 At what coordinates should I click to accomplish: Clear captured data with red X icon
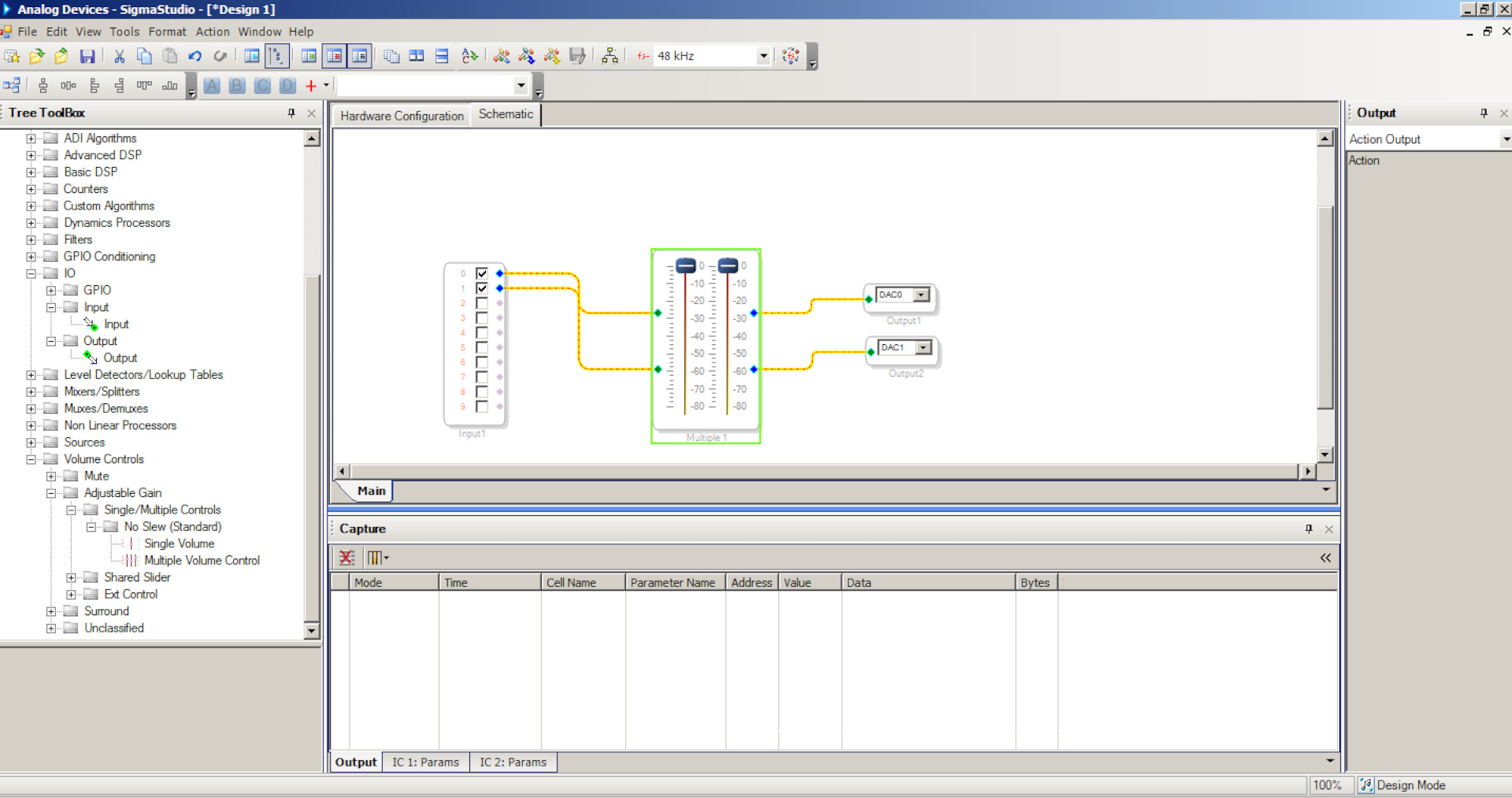pyautogui.click(x=346, y=558)
